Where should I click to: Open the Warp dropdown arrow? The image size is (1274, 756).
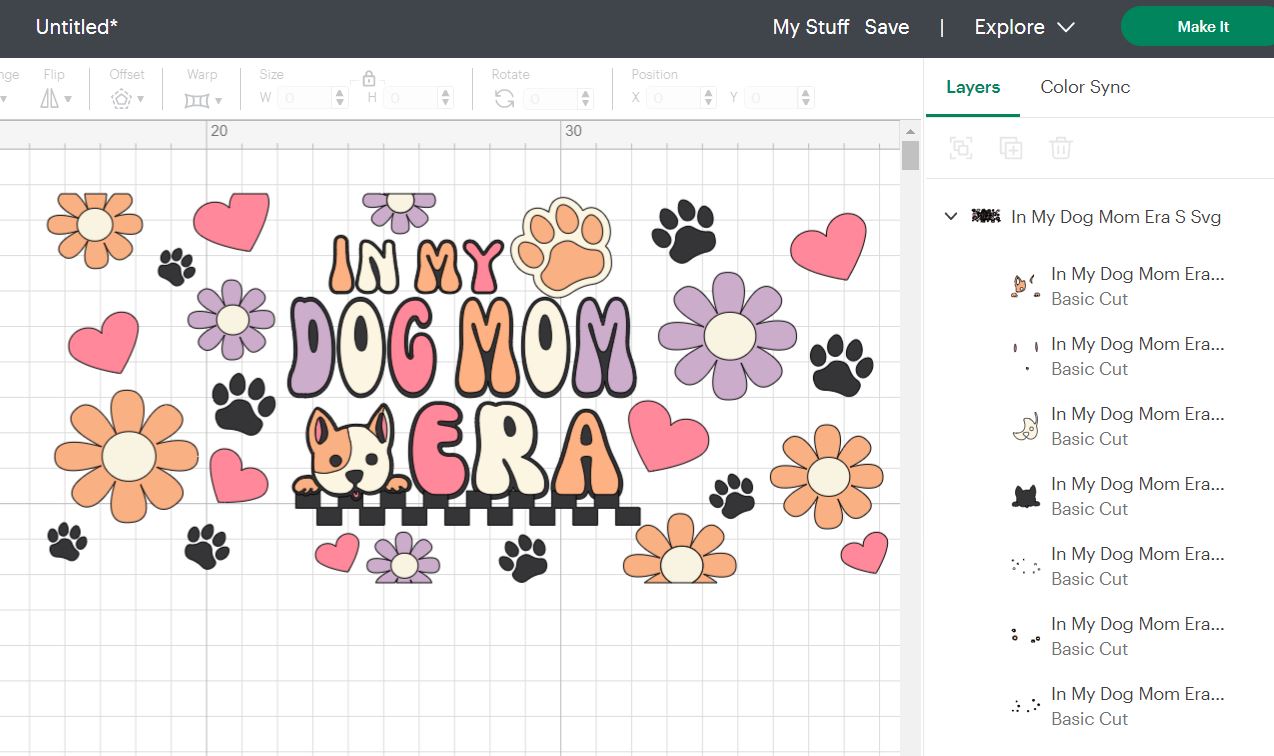218,99
